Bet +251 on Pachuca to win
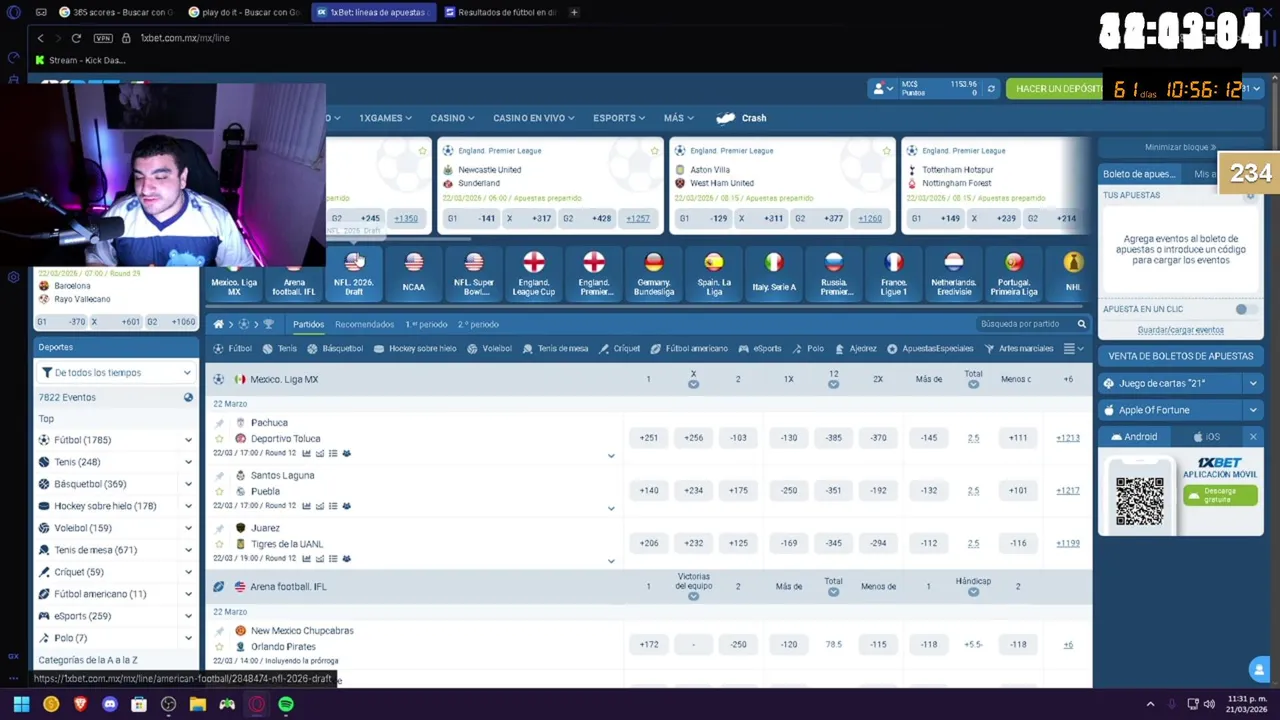Screen dimensions: 1280x720 click(x=649, y=438)
